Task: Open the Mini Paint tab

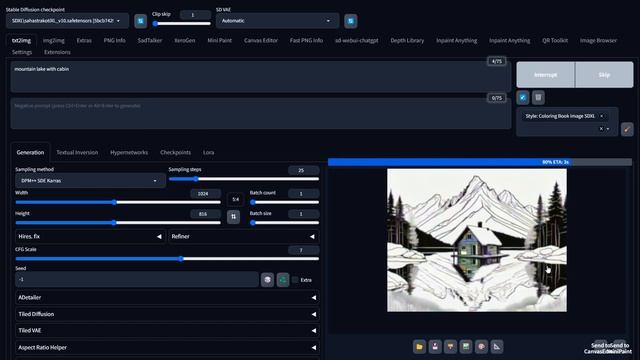Action: pyautogui.click(x=220, y=40)
